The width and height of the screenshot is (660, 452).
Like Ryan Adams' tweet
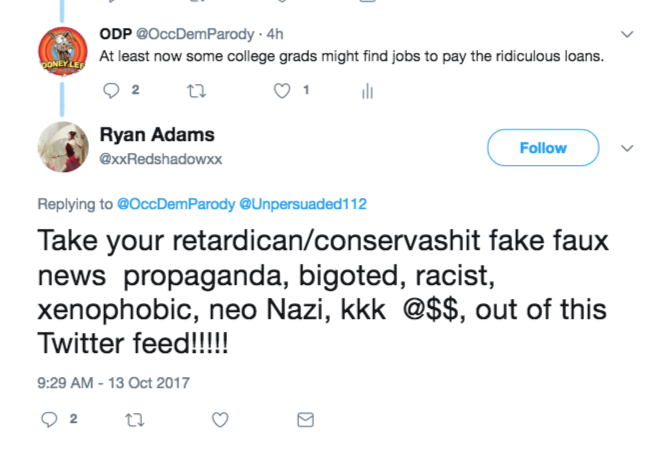pyautogui.click(x=220, y=420)
